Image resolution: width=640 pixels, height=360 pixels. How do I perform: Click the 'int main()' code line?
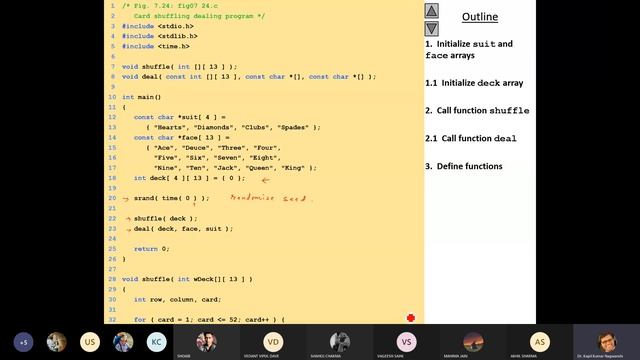pos(141,97)
